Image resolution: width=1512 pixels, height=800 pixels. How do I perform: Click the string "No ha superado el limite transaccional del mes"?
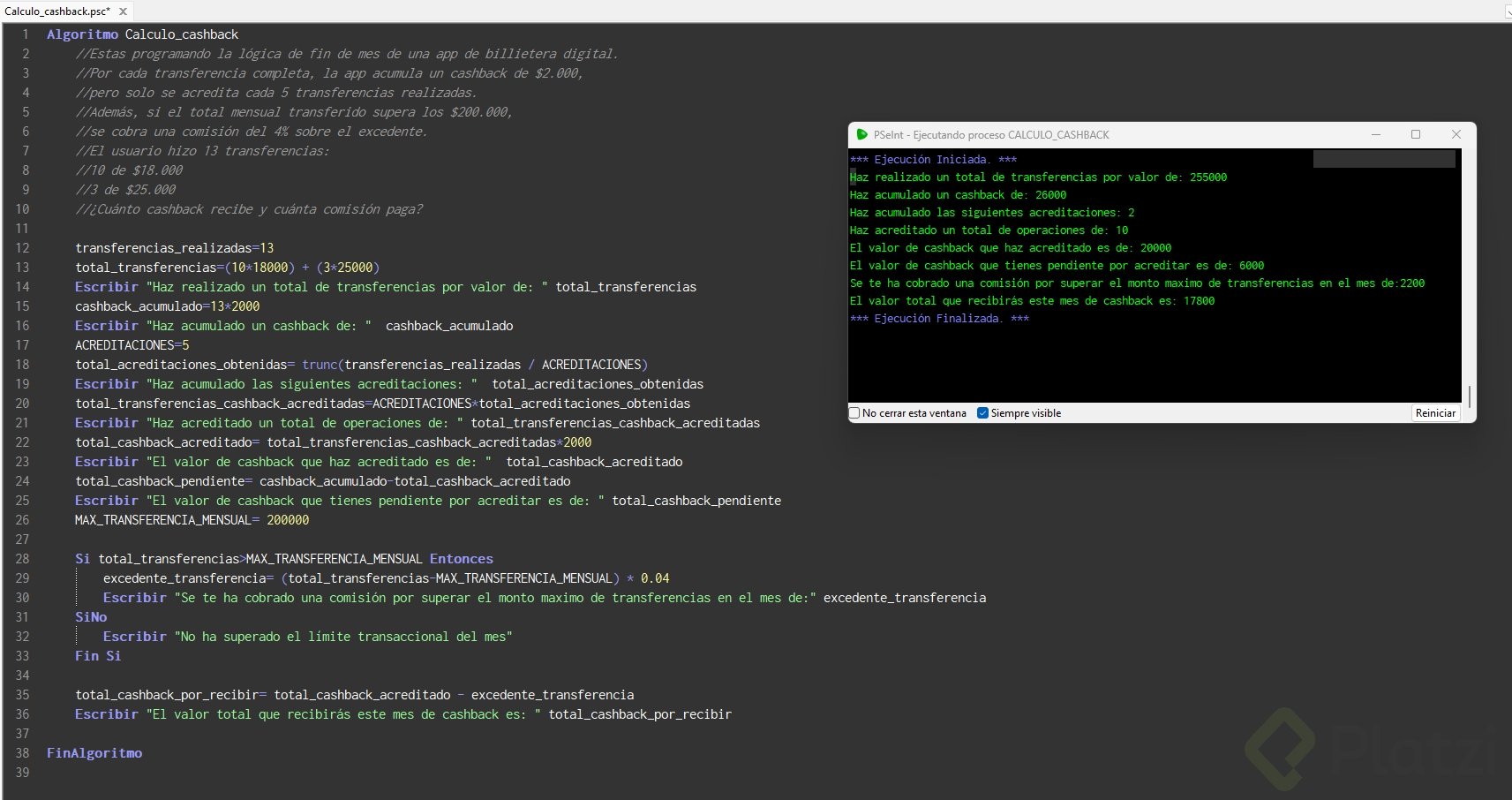(343, 637)
